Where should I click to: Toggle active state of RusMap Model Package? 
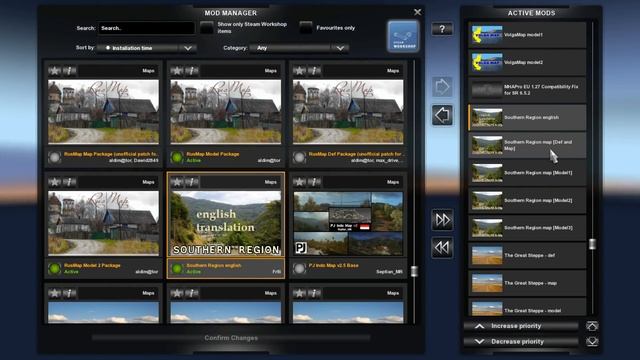[177, 157]
